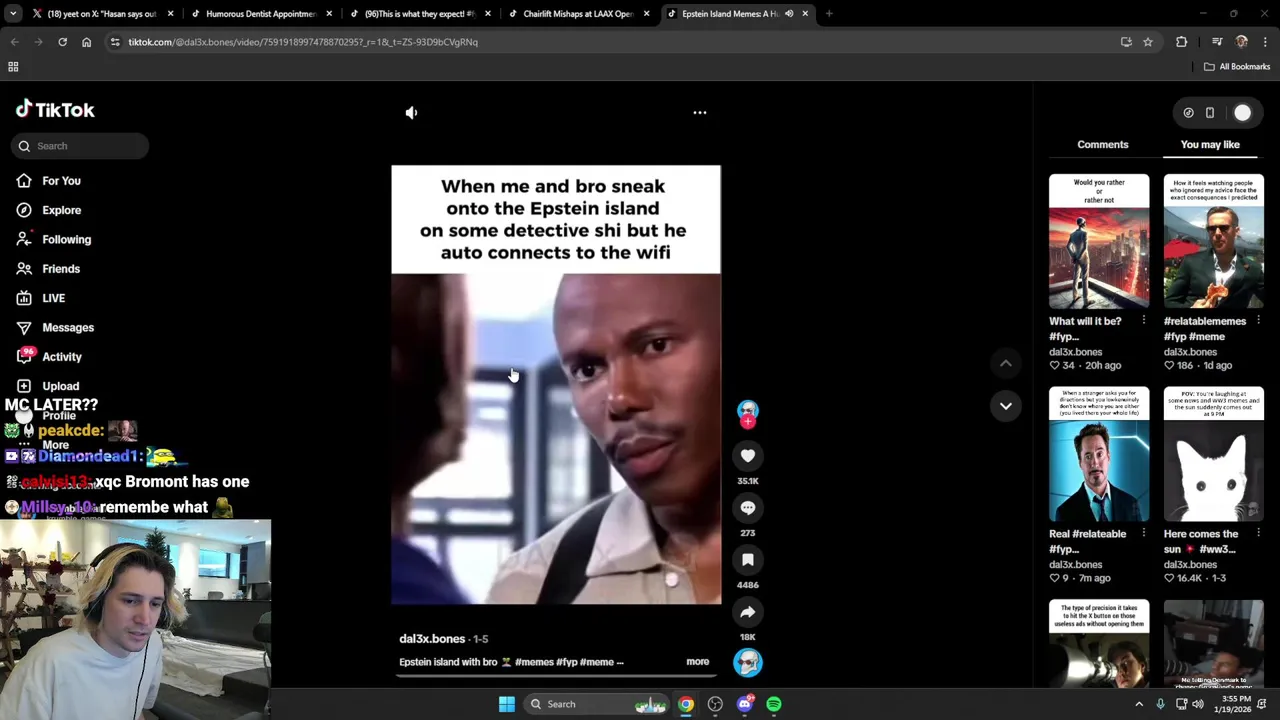The height and width of the screenshot is (720, 1280).
Task: Open 'Would you rather' video thumbnail
Action: [x=1099, y=241]
